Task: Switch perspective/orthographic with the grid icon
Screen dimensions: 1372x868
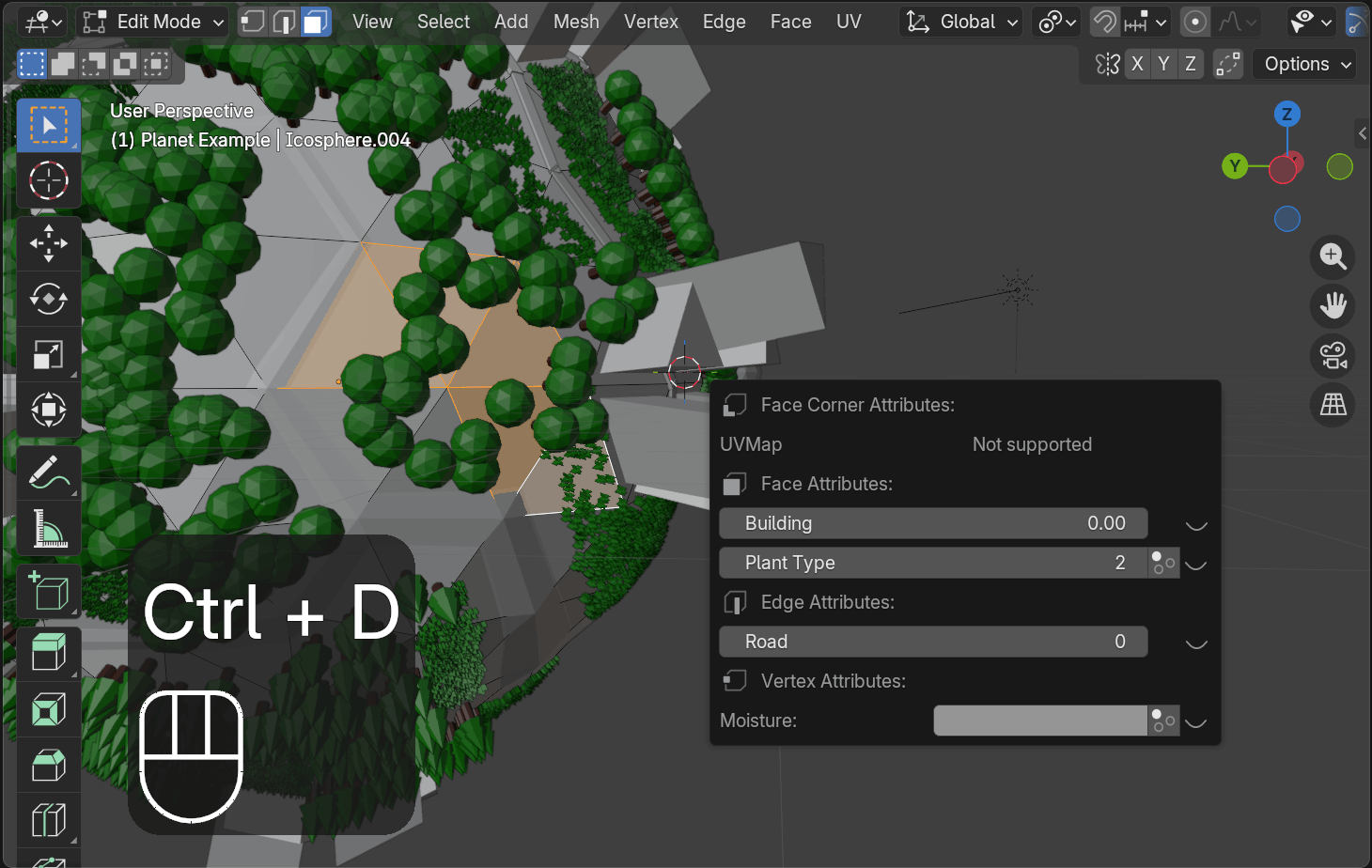Action: 1333,405
